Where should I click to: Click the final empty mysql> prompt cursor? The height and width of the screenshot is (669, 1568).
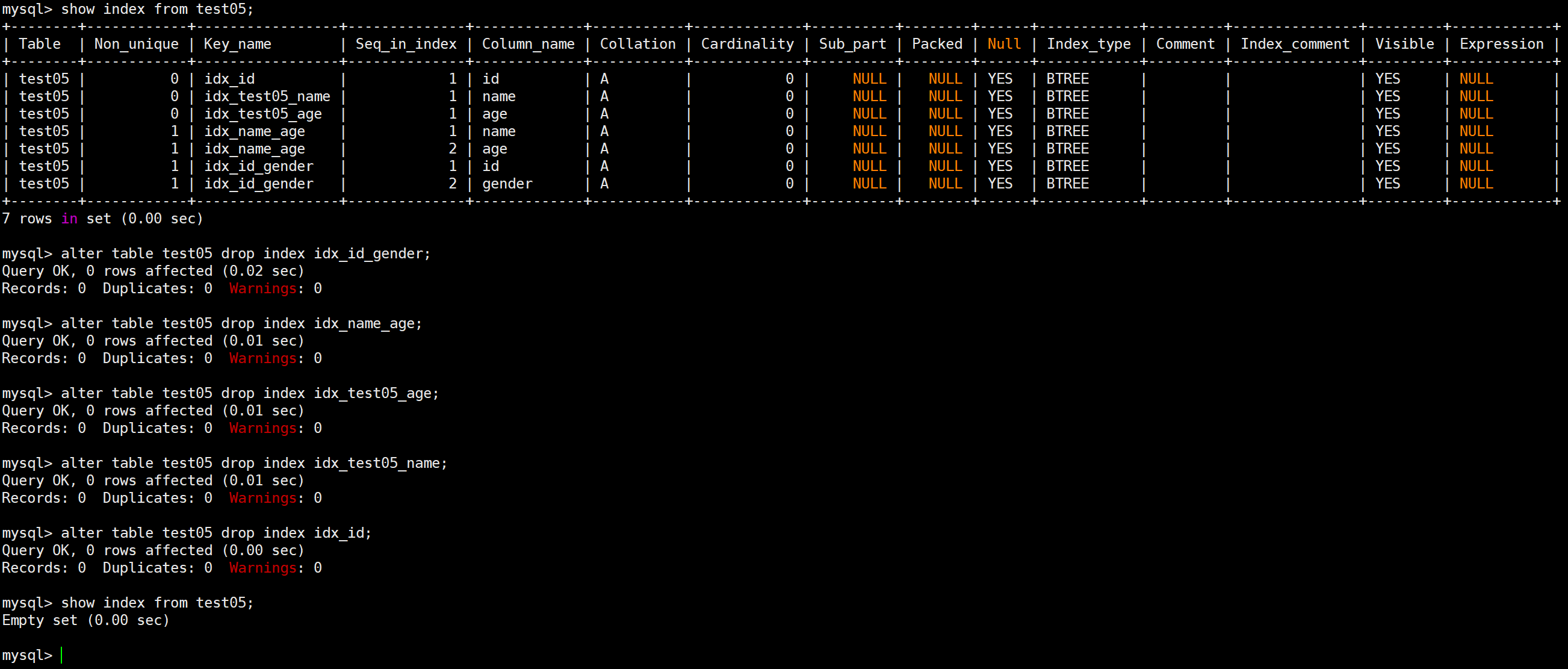click(x=61, y=656)
